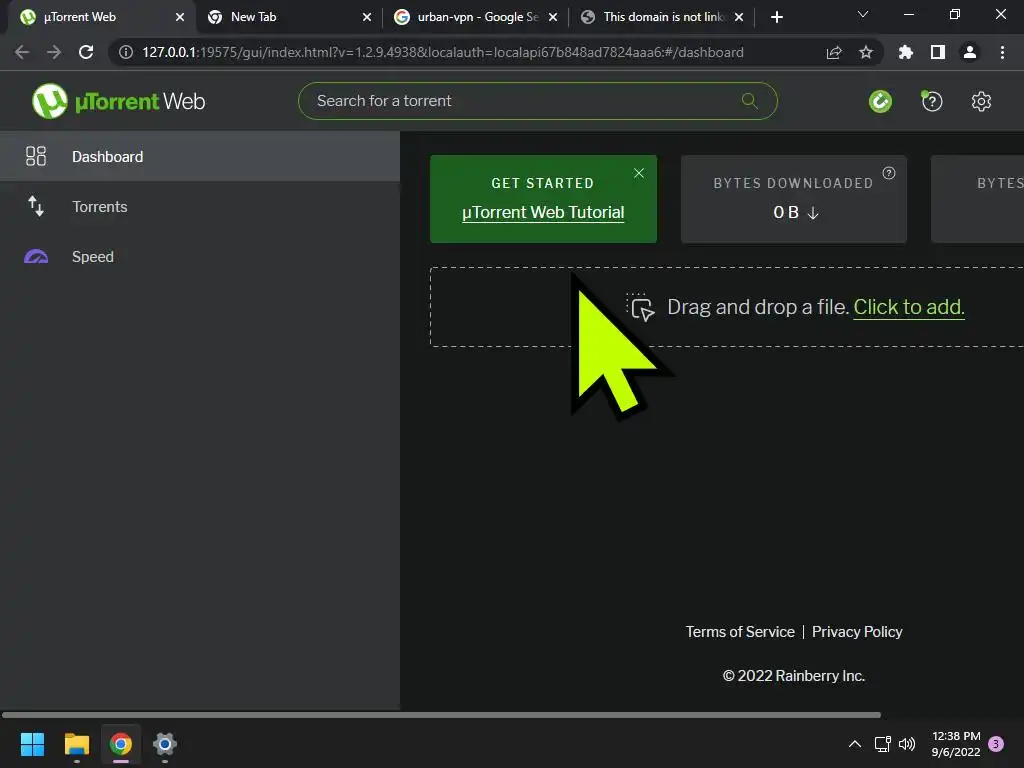1024x768 pixels.
Task: Click the search magnifier icon
Action: [x=749, y=101]
